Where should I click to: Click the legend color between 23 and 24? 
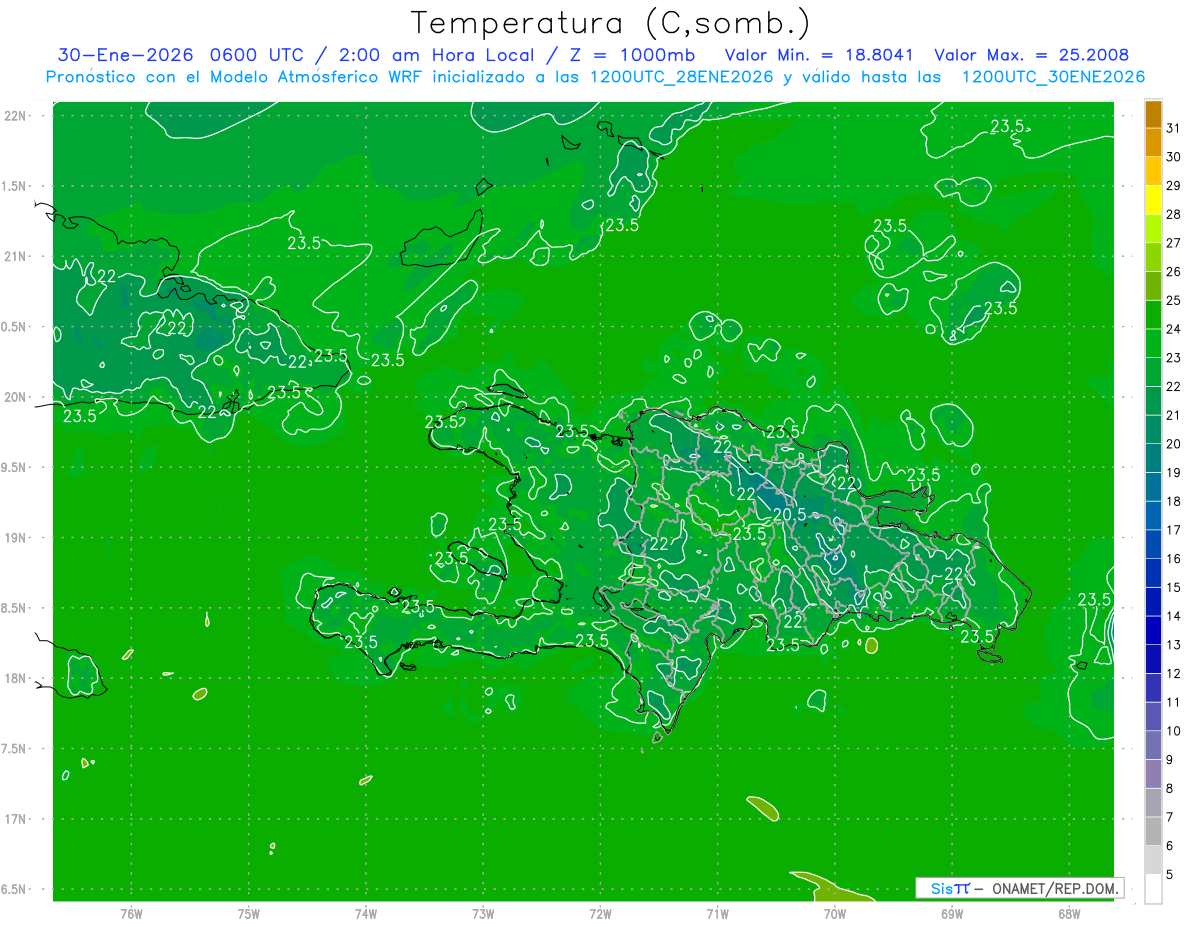click(1153, 344)
